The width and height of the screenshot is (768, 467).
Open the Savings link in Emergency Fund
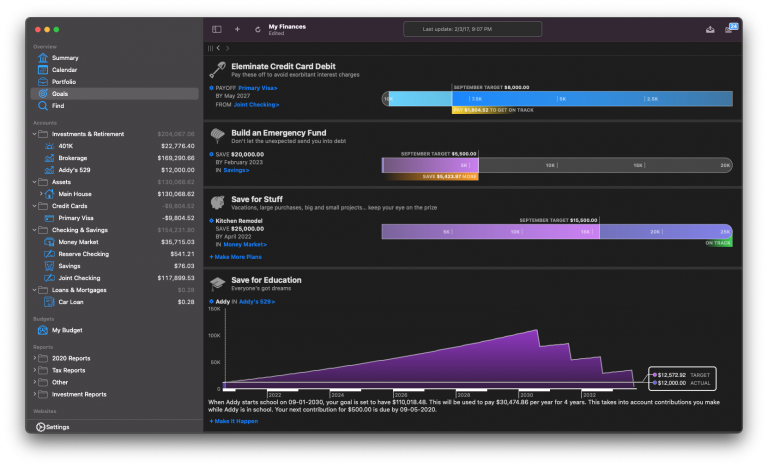coord(236,171)
